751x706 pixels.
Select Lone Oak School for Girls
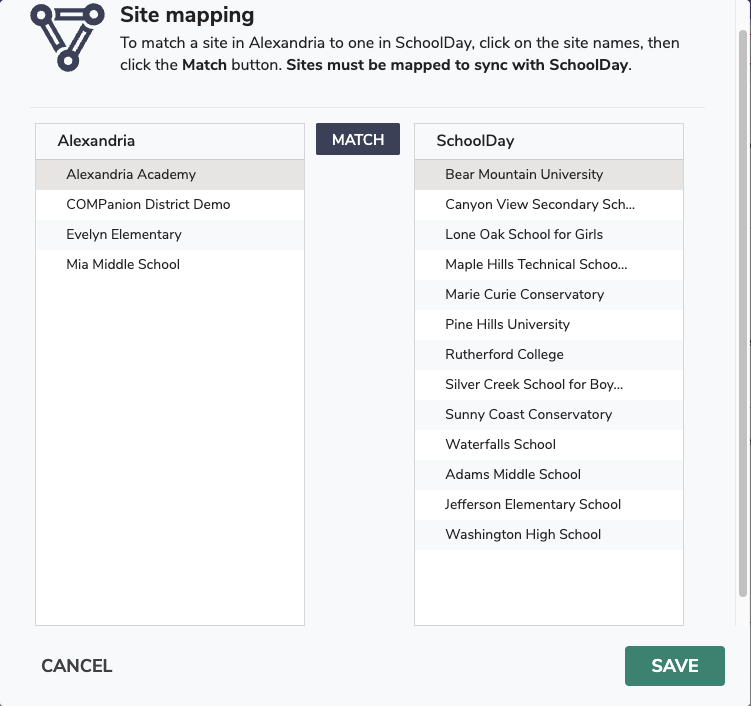click(549, 235)
